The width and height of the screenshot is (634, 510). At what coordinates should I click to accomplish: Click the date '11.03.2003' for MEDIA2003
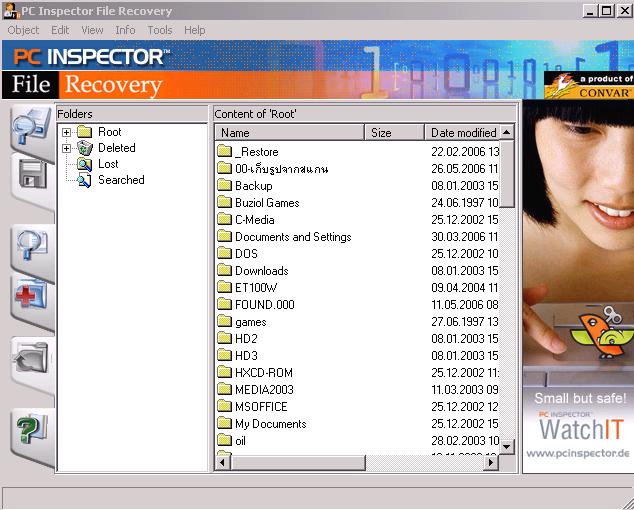click(x=458, y=389)
